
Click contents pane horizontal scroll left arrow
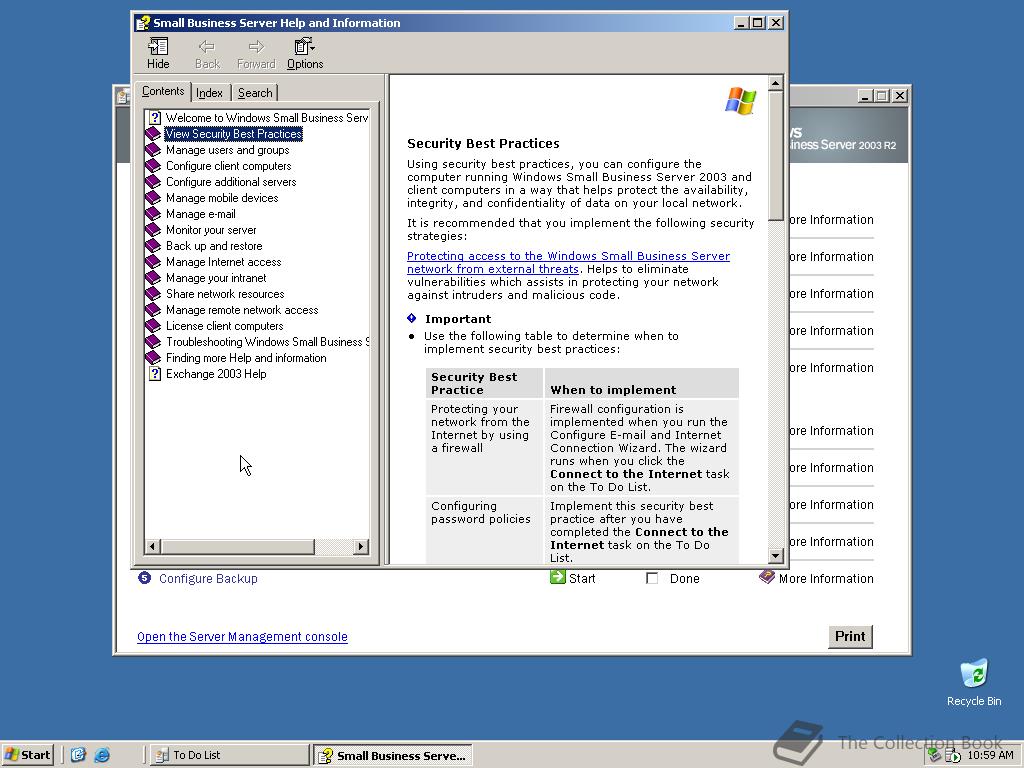pos(152,546)
